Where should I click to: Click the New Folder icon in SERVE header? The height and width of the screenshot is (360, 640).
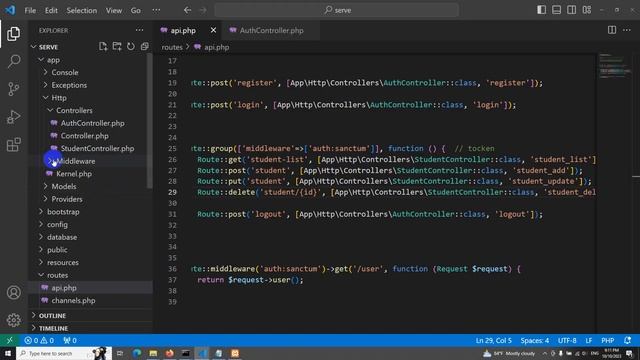pyautogui.click(x=117, y=47)
